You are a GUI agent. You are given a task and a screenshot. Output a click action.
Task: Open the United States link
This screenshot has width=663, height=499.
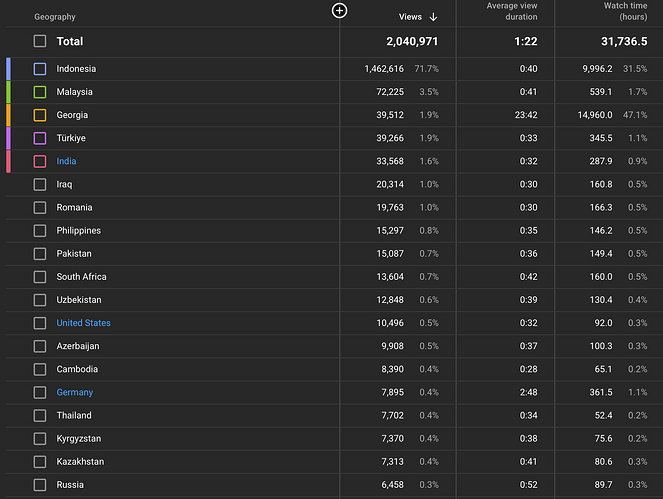tap(83, 323)
